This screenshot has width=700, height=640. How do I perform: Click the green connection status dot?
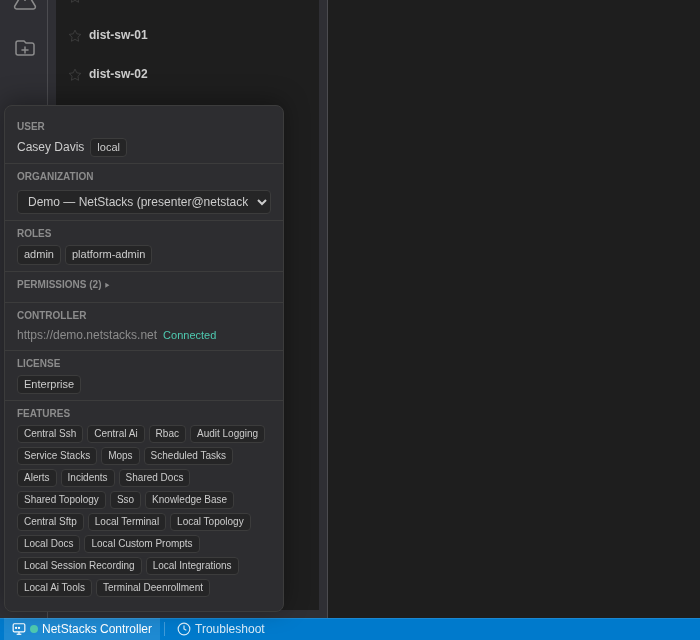34,629
